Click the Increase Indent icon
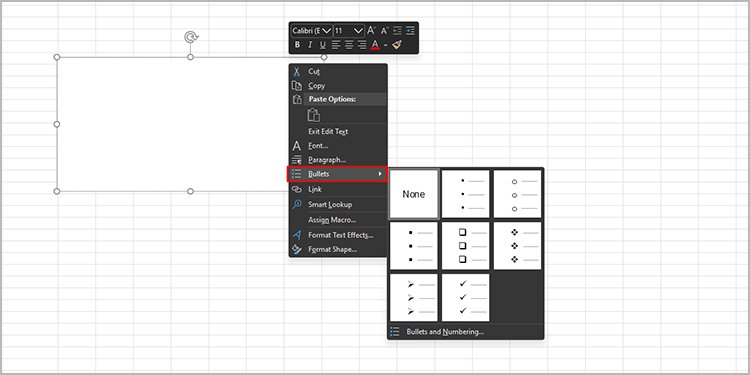The height and width of the screenshot is (375, 750). [x=410, y=31]
